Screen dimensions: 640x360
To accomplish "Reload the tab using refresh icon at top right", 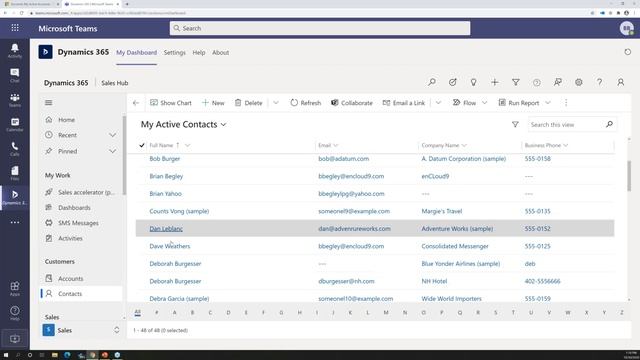I will click(x=628, y=52).
